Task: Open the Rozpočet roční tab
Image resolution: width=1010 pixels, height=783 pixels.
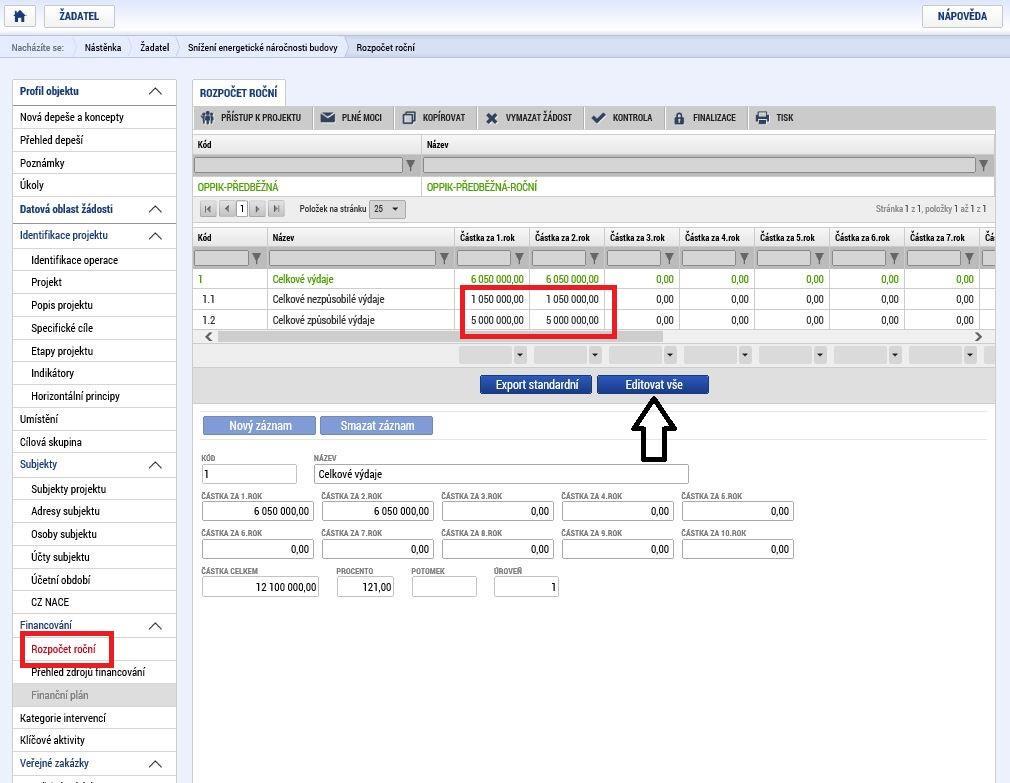Action: (x=238, y=93)
